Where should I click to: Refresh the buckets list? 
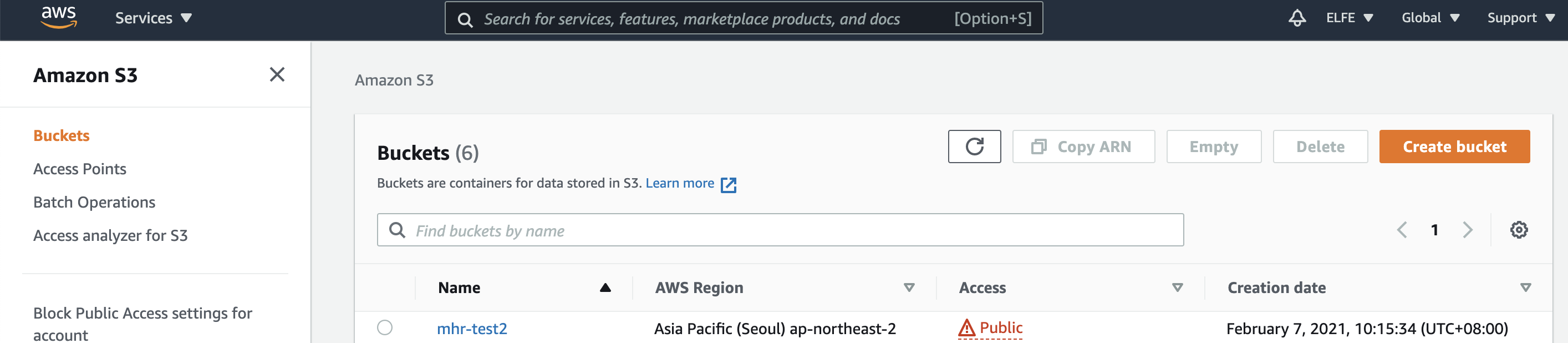[974, 146]
